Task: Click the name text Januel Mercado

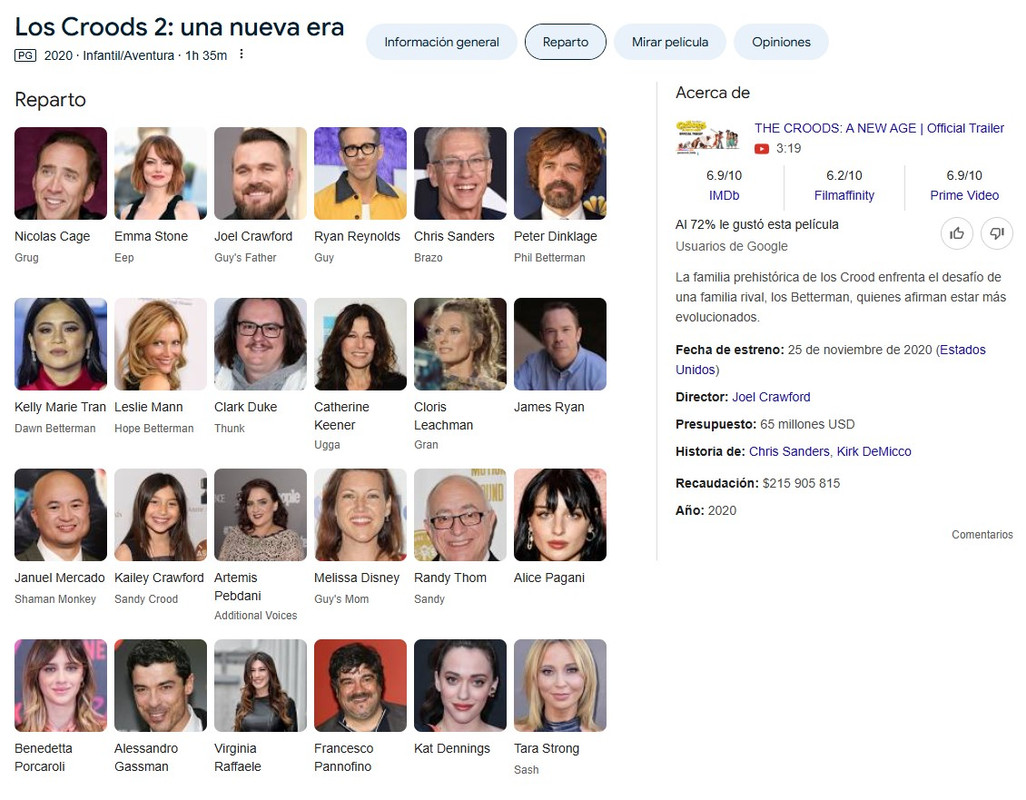Action: click(60, 578)
